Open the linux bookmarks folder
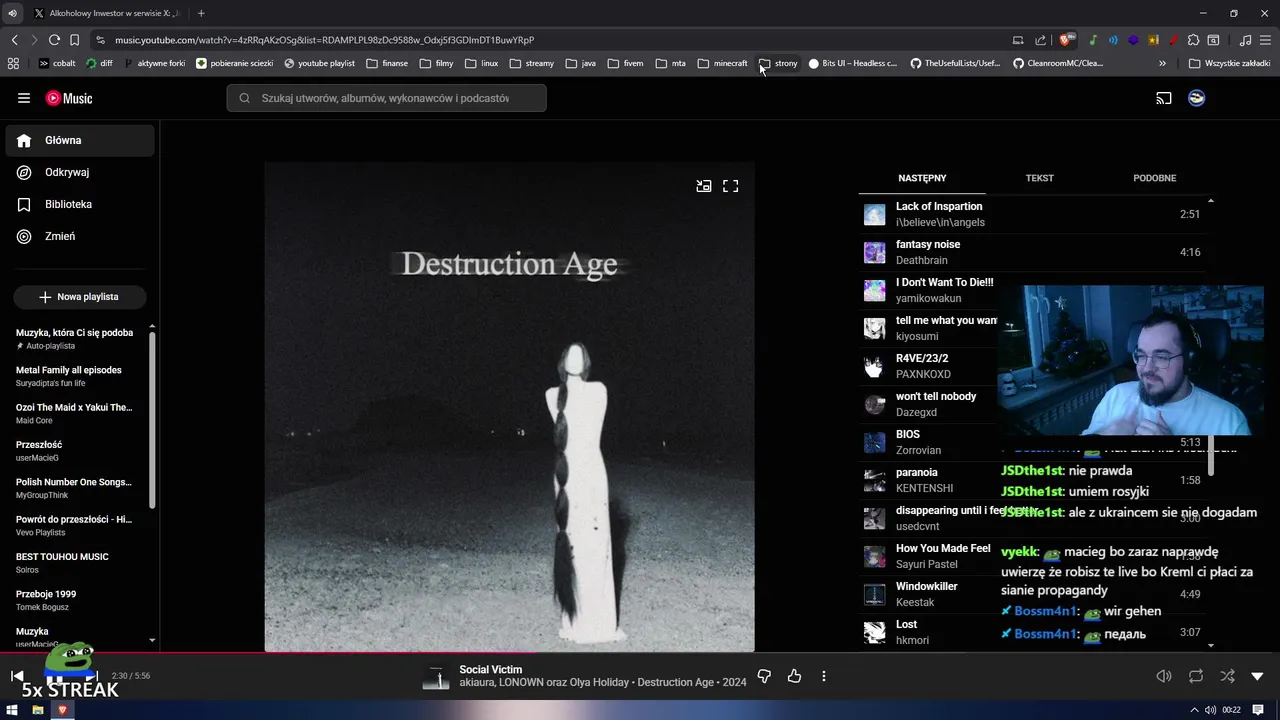The image size is (1280, 720). [x=482, y=63]
